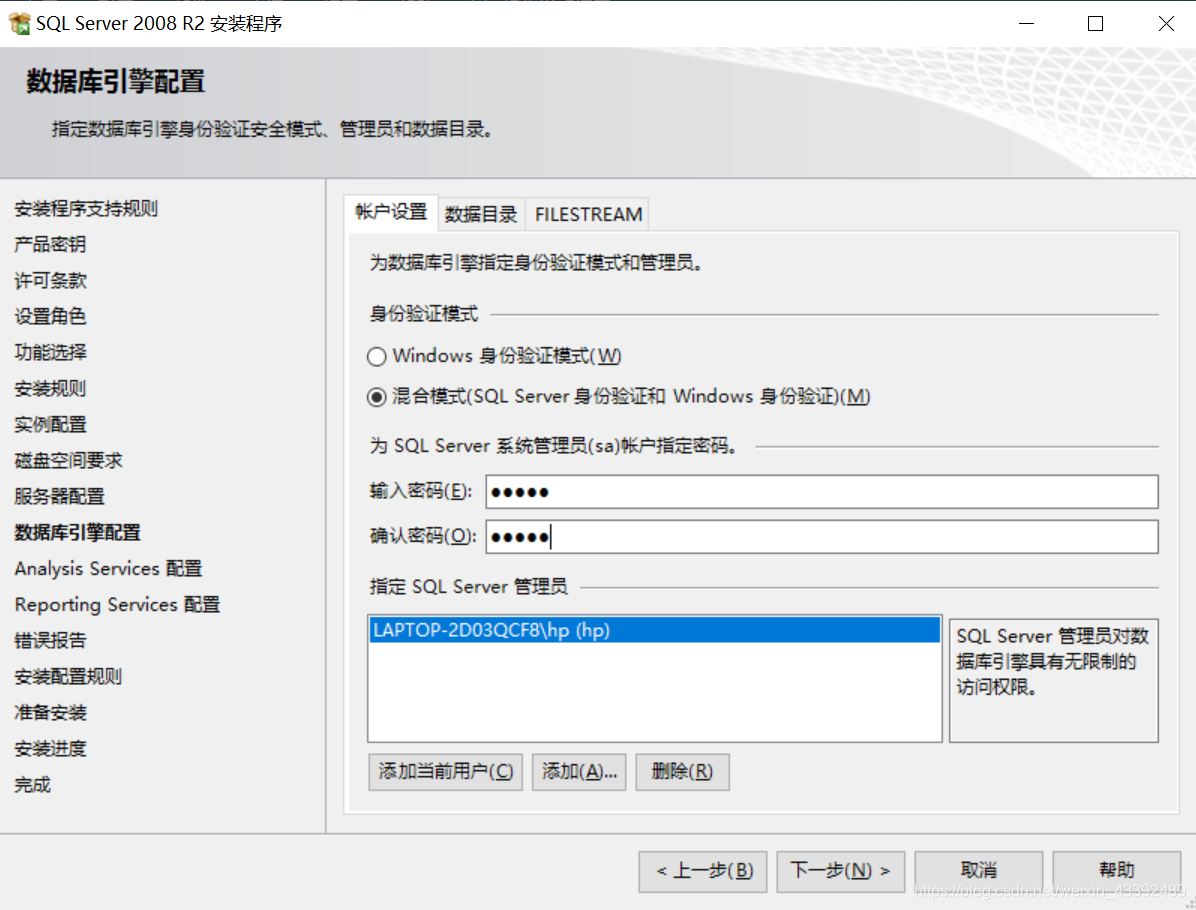The width and height of the screenshot is (1196, 910).
Task: Close the SQL Server setup window
Action: [1165, 24]
